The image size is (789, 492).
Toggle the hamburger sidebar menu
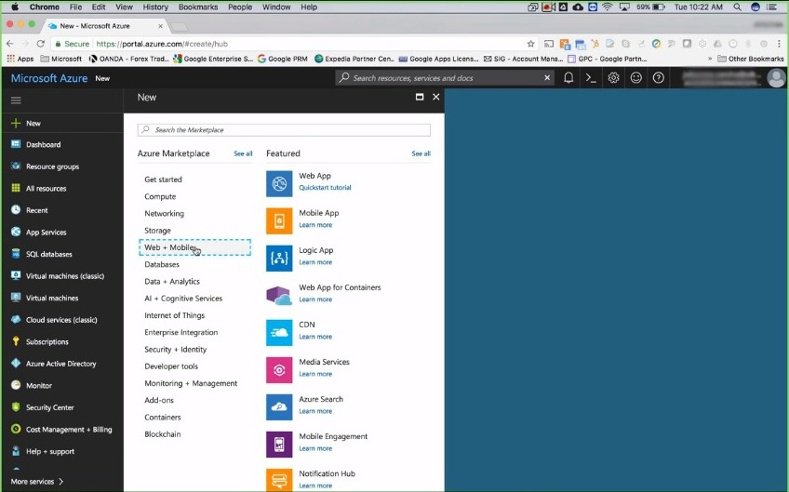16,100
